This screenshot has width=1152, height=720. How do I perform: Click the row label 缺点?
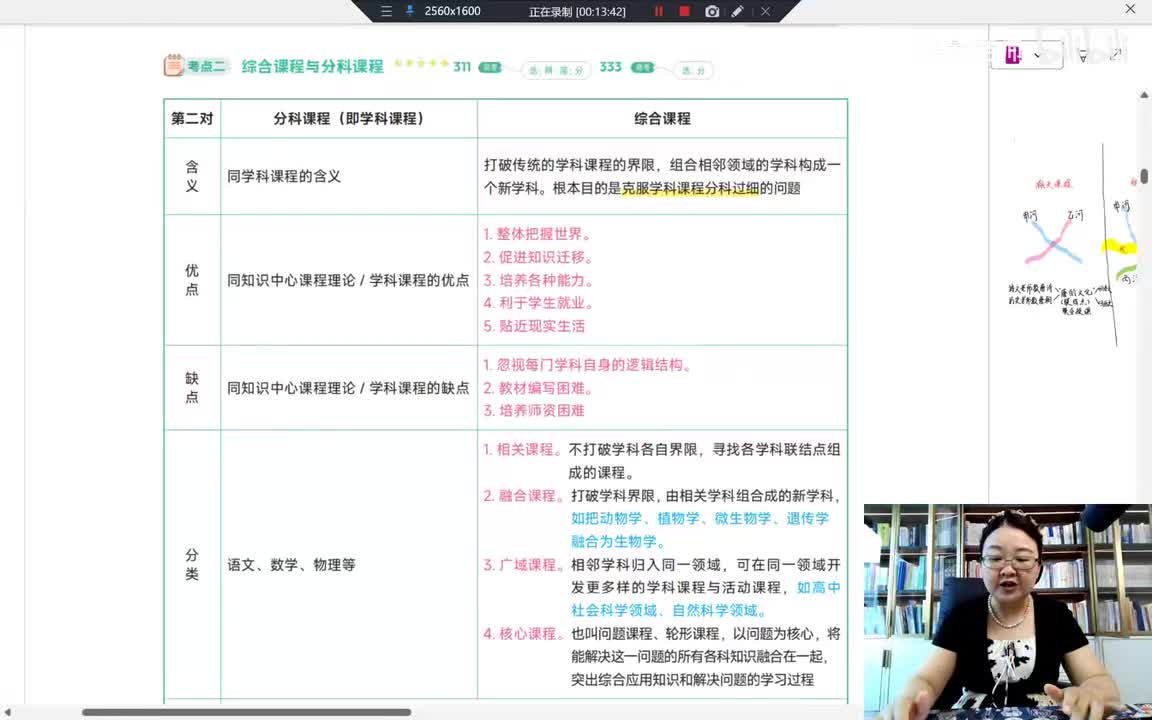pos(192,387)
